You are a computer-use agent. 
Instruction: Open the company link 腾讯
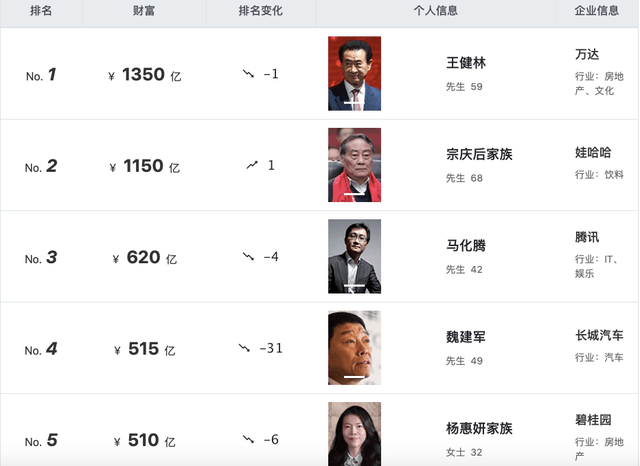pos(587,237)
